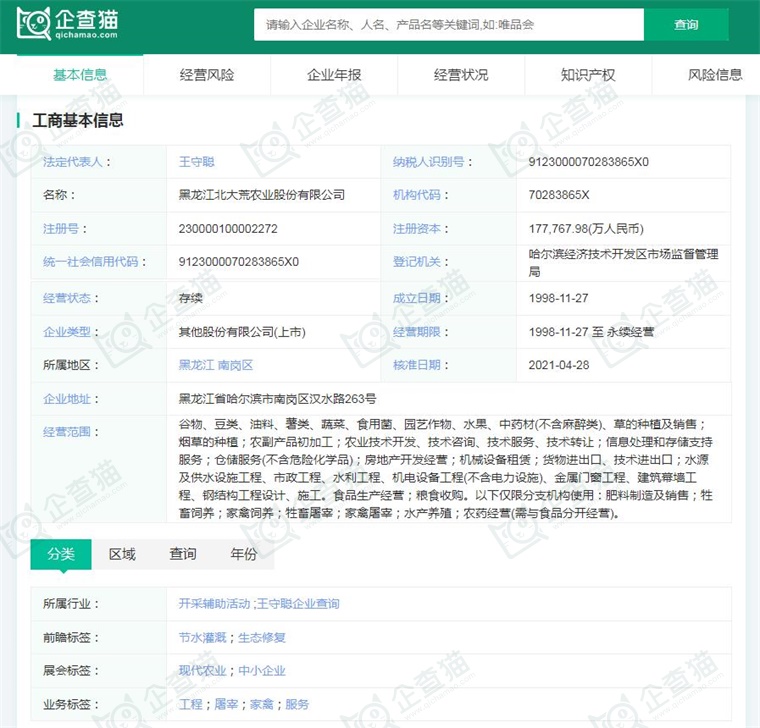Go to the 企业年报 tab

(334, 75)
